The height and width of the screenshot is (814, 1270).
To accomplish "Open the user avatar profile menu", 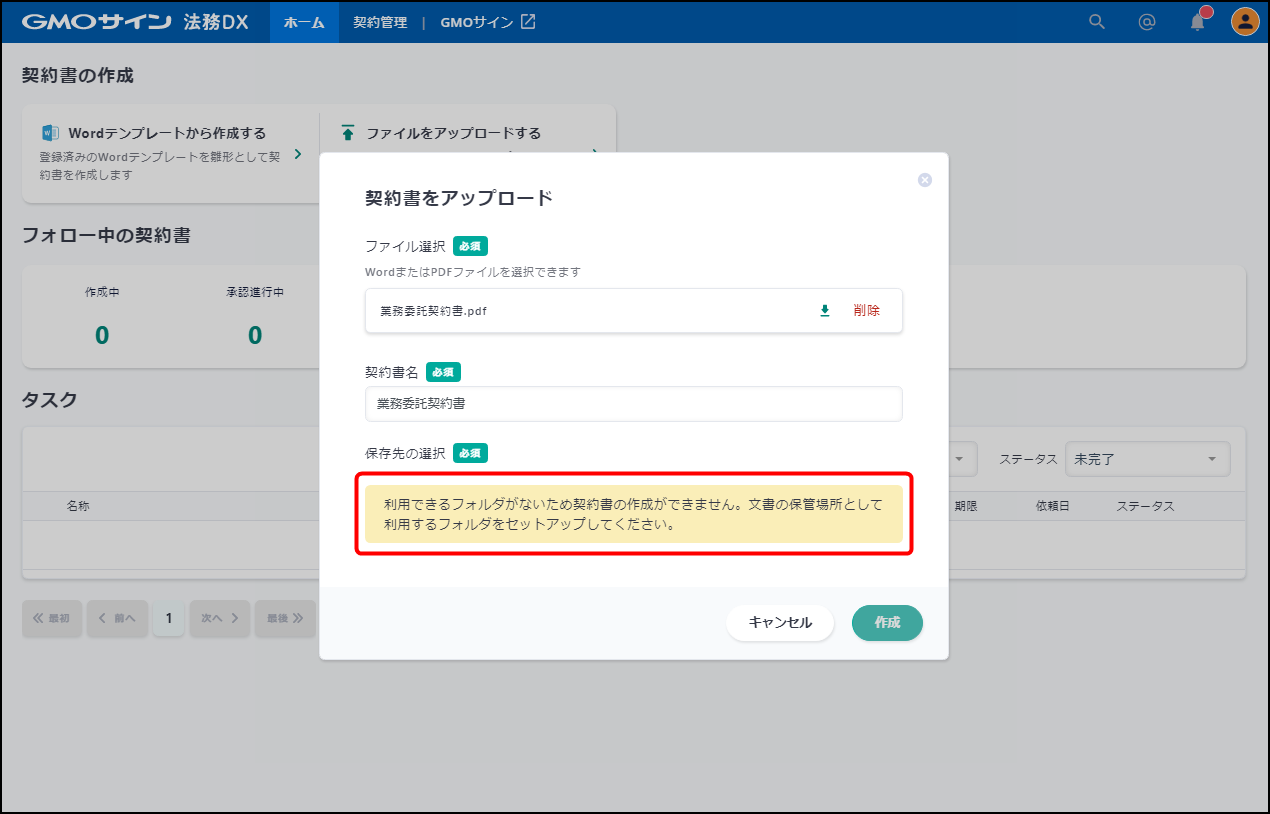I will [x=1245, y=22].
